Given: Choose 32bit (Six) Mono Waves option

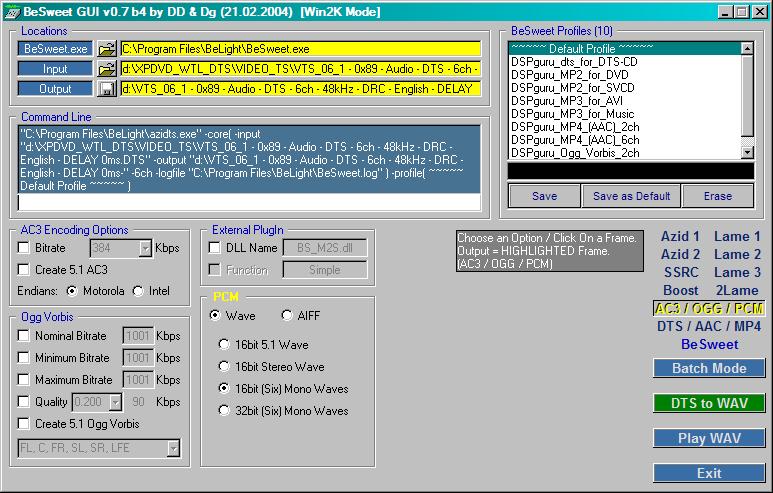Looking at the screenshot, I should point(224,411).
